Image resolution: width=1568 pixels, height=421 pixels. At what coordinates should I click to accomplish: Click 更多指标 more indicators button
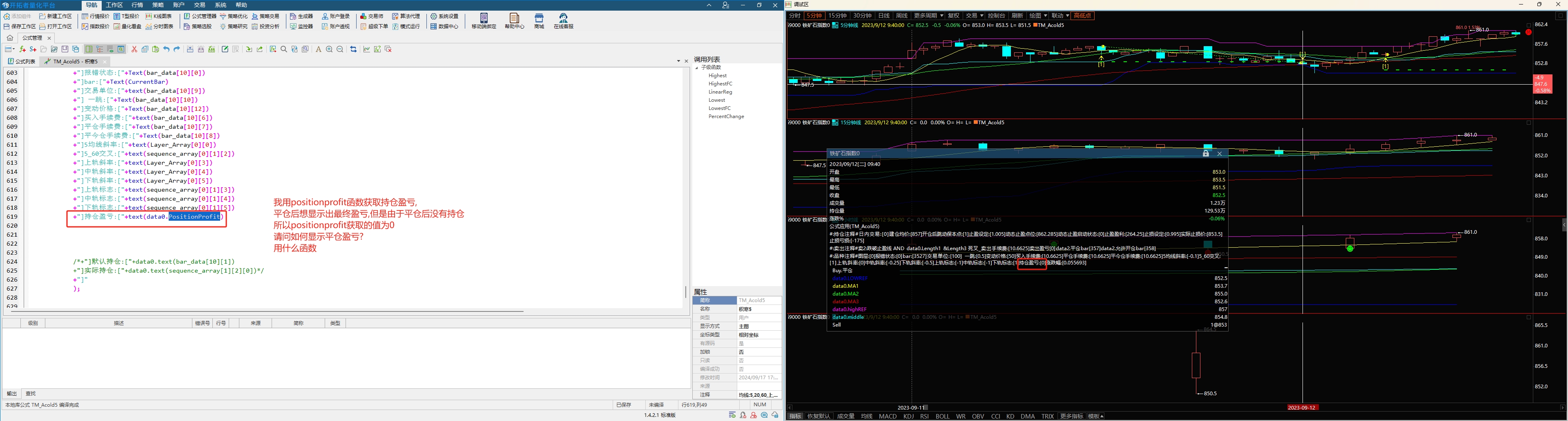pyautogui.click(x=1071, y=416)
